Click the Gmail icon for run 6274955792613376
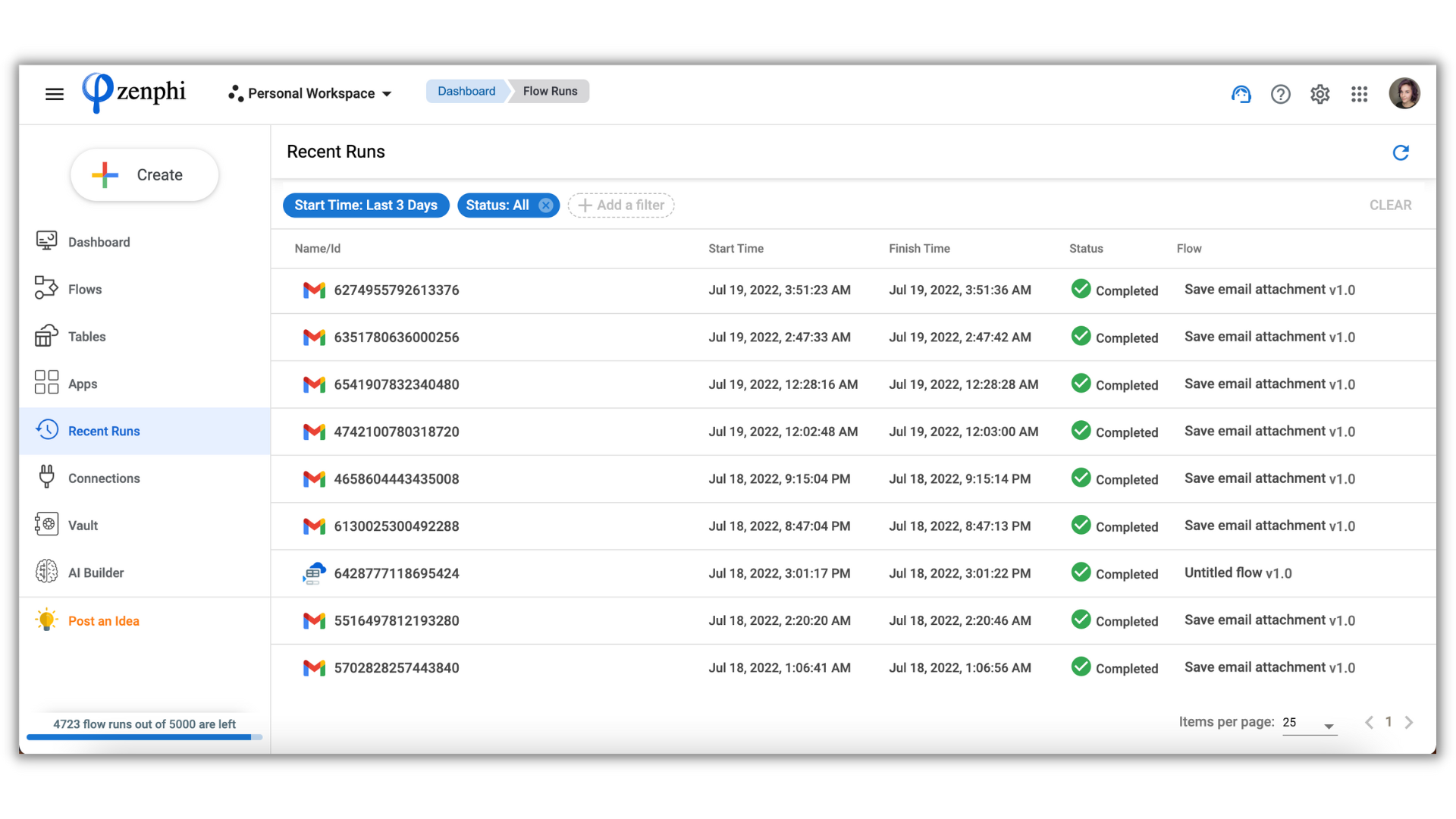 (314, 290)
